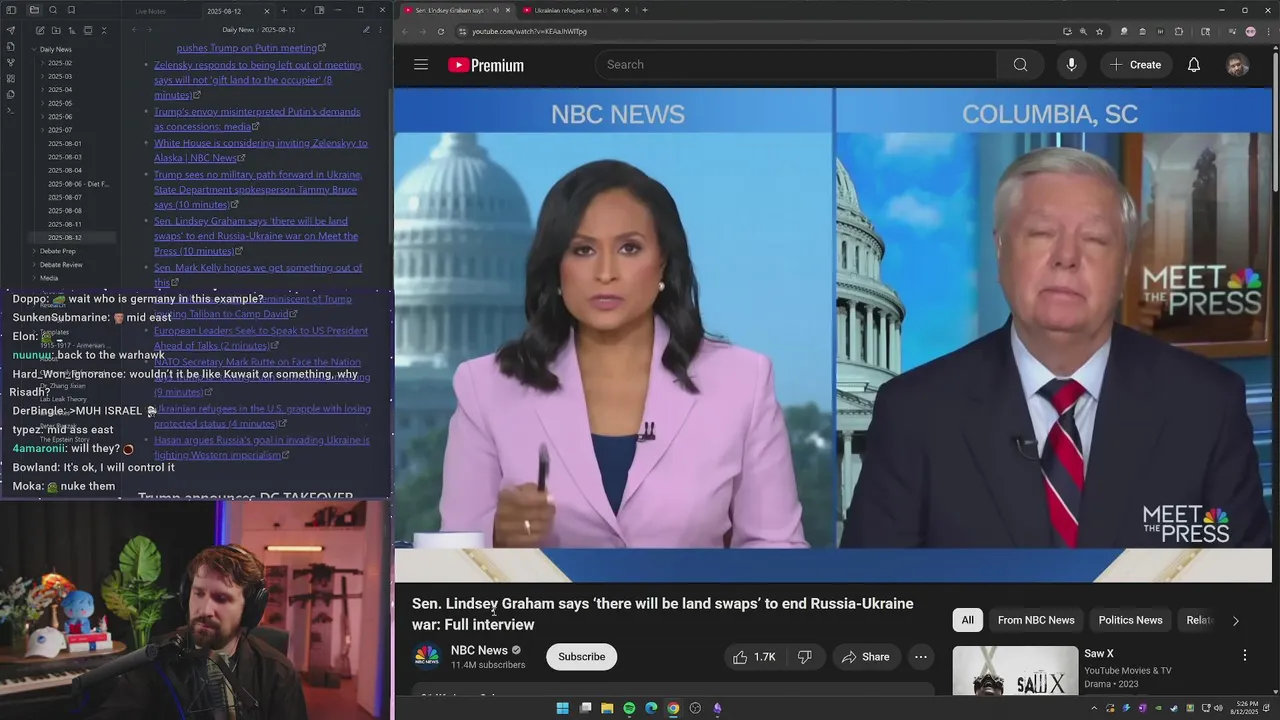Collapse all folders in Obsidian explorer

[104, 30]
